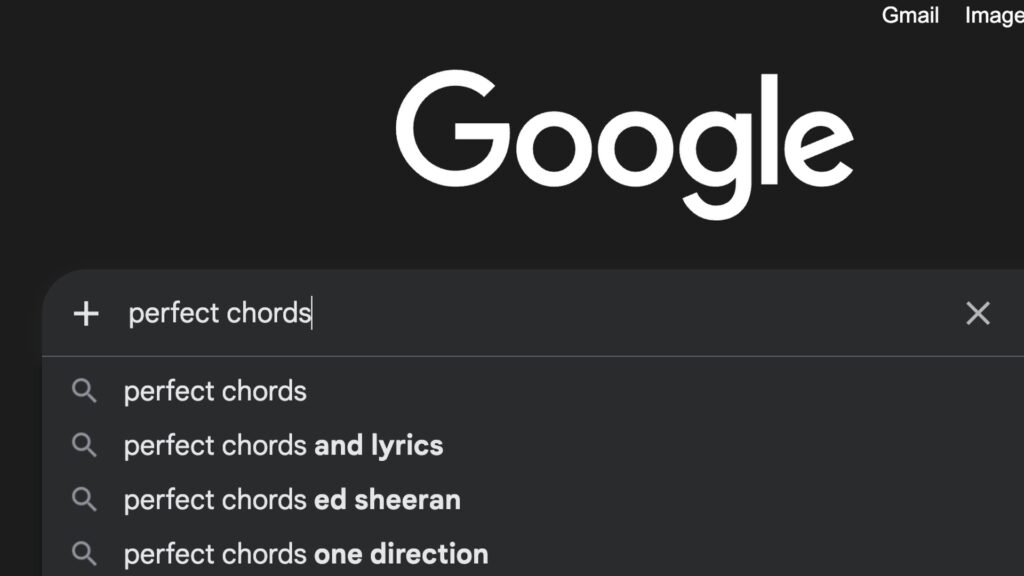Select 'perfect chords one direction' suggestion
Image resolution: width=1024 pixels, height=576 pixels.
[x=306, y=553]
